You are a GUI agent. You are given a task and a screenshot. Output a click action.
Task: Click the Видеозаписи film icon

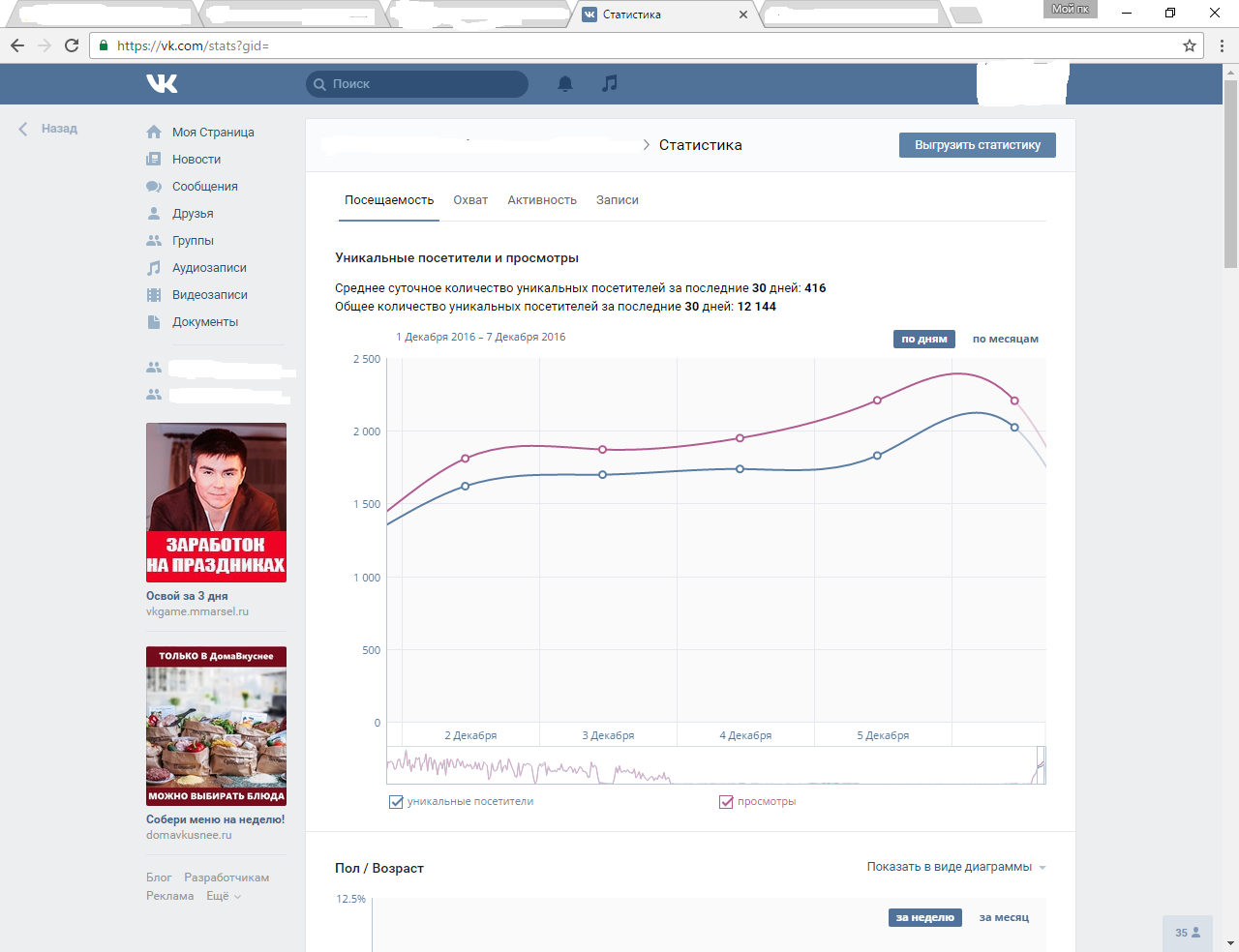154,295
